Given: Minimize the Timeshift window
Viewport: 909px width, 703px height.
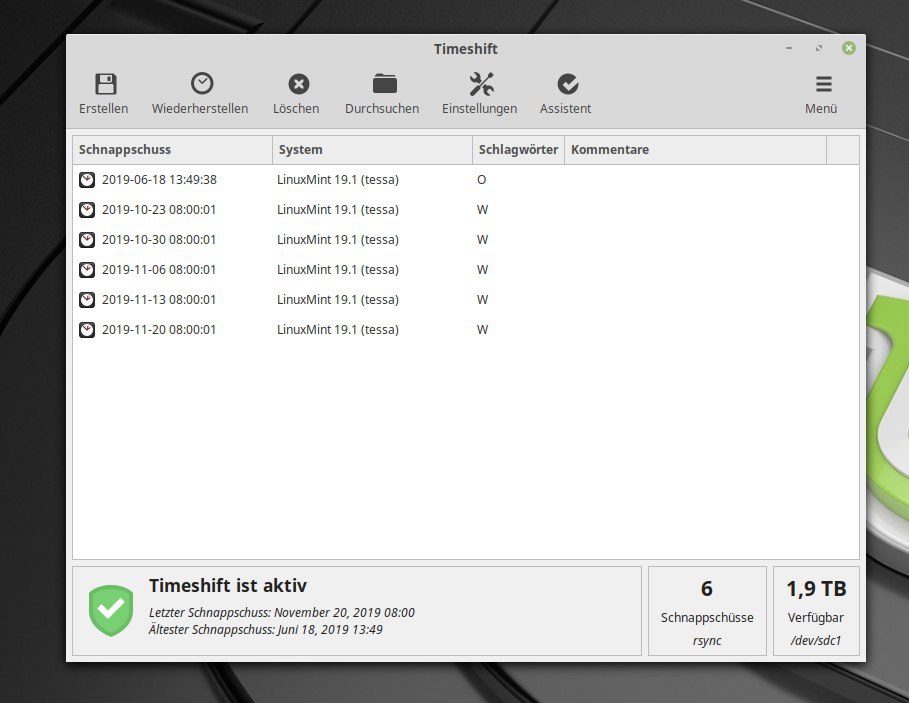Looking at the screenshot, I should (789, 48).
